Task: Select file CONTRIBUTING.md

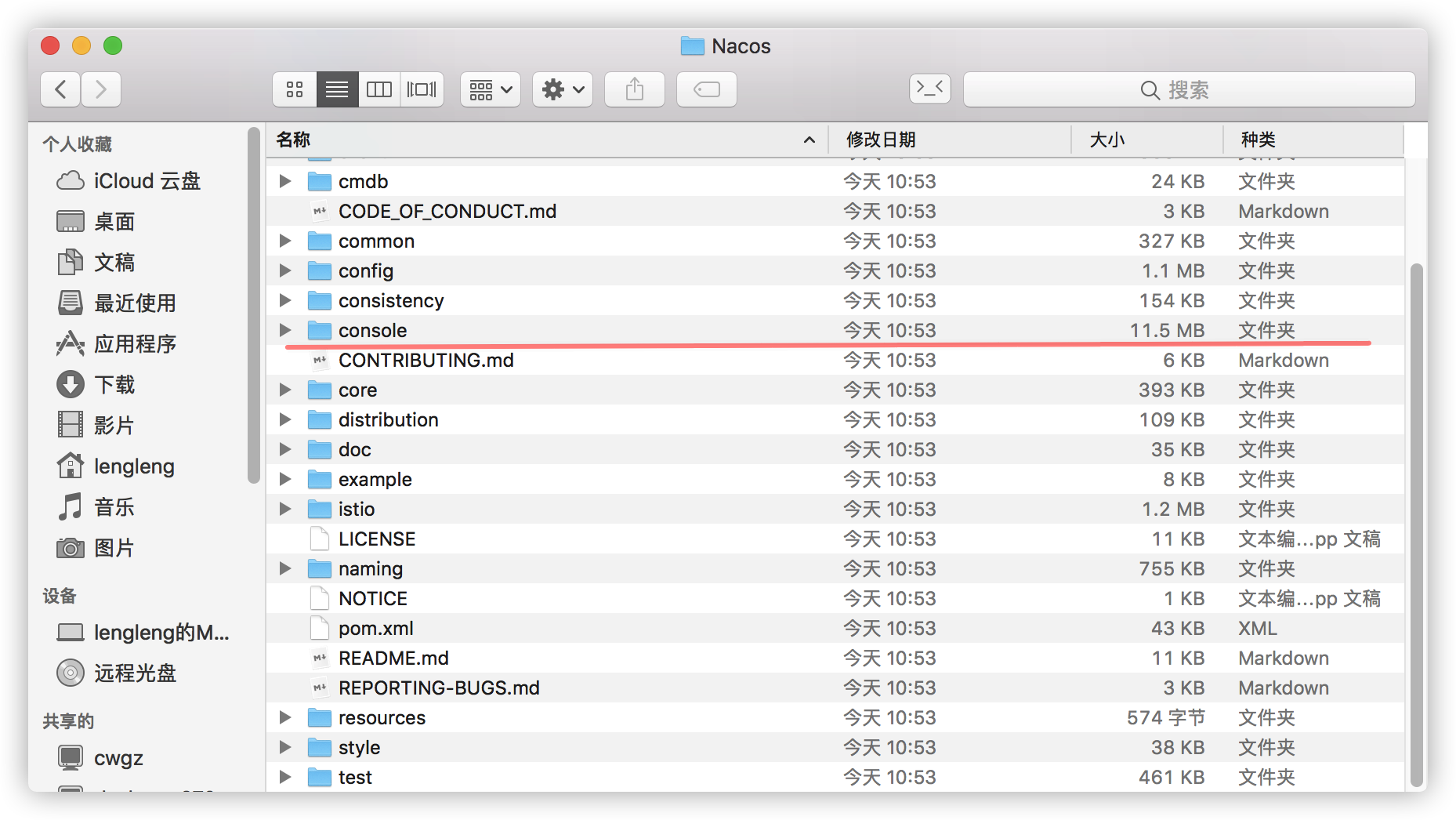Action: tap(835, 360)
